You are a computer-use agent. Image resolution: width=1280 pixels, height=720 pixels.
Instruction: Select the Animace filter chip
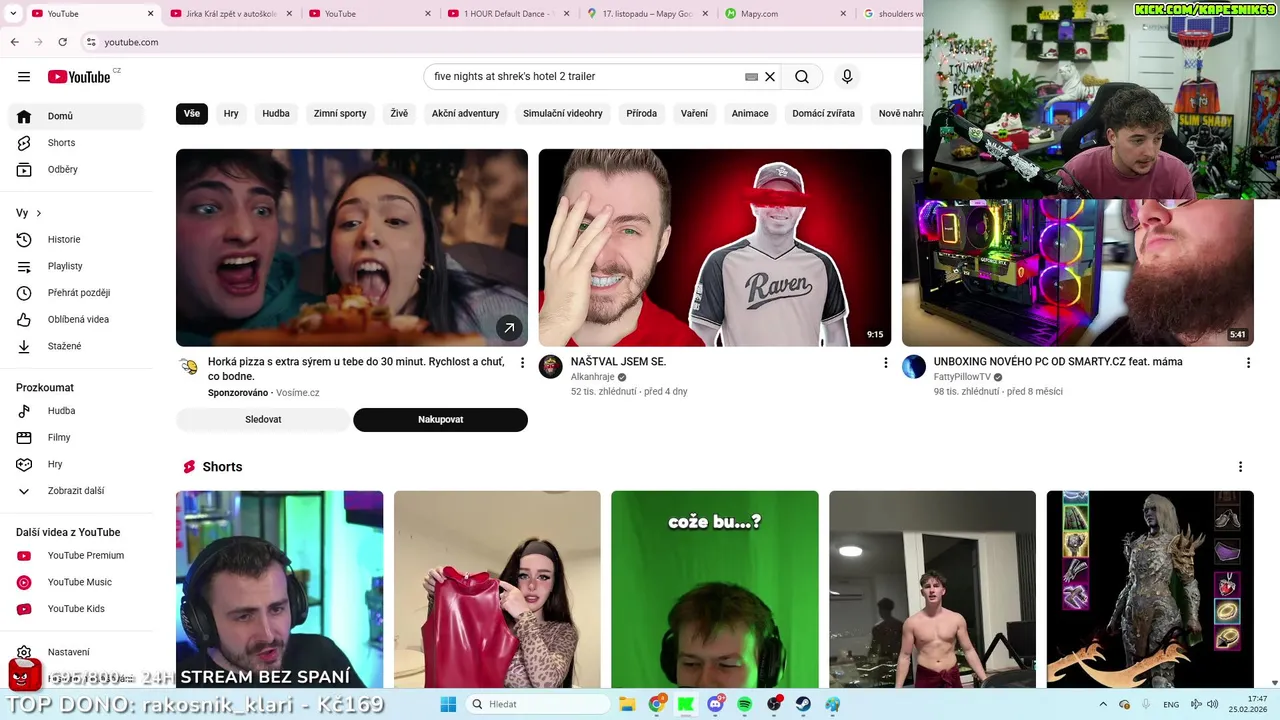[x=750, y=114]
